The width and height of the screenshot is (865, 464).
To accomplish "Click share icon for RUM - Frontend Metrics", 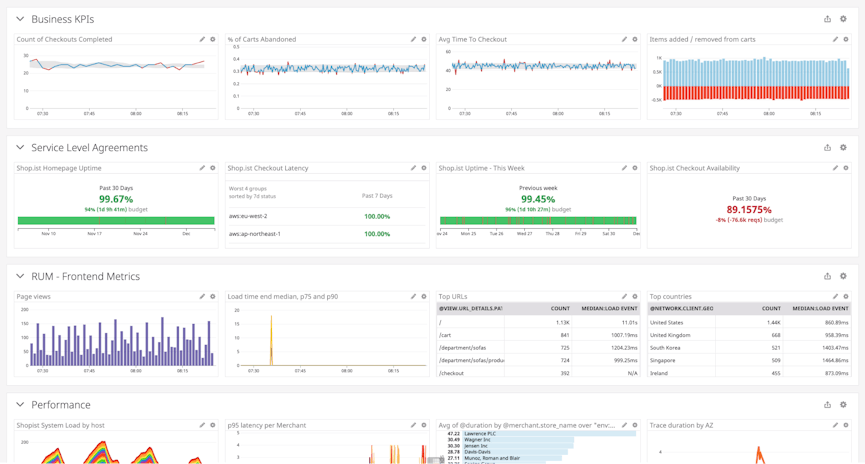I will click(827, 276).
